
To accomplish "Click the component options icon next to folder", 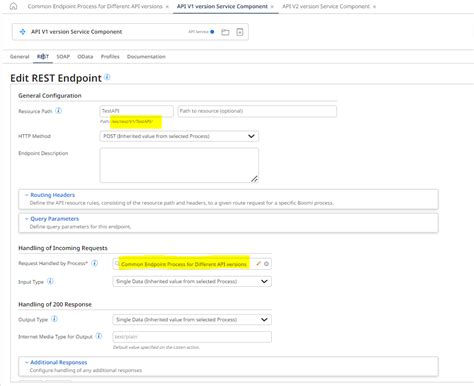I will (x=240, y=32).
